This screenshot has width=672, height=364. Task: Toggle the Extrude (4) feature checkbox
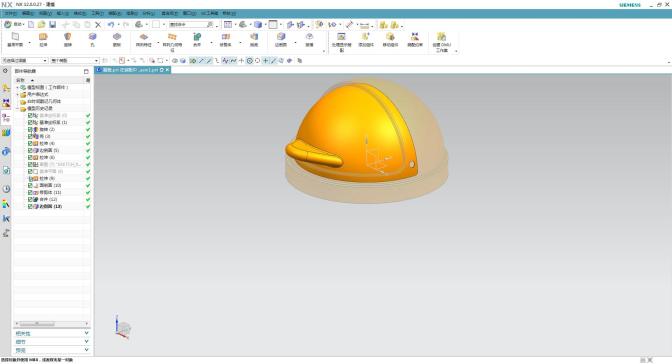(x=30, y=143)
